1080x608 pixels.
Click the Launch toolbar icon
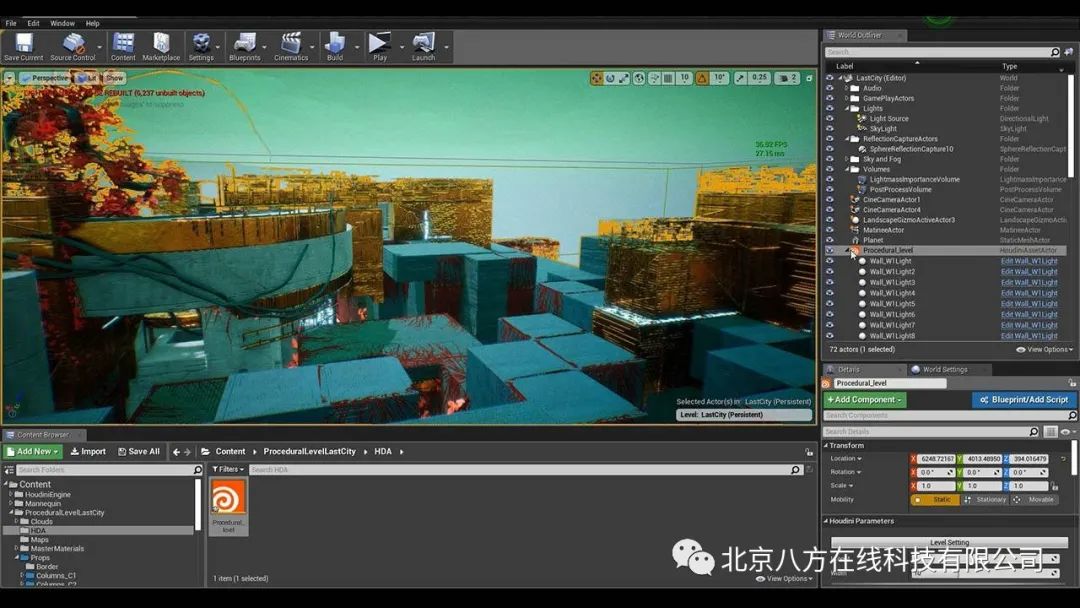424,47
